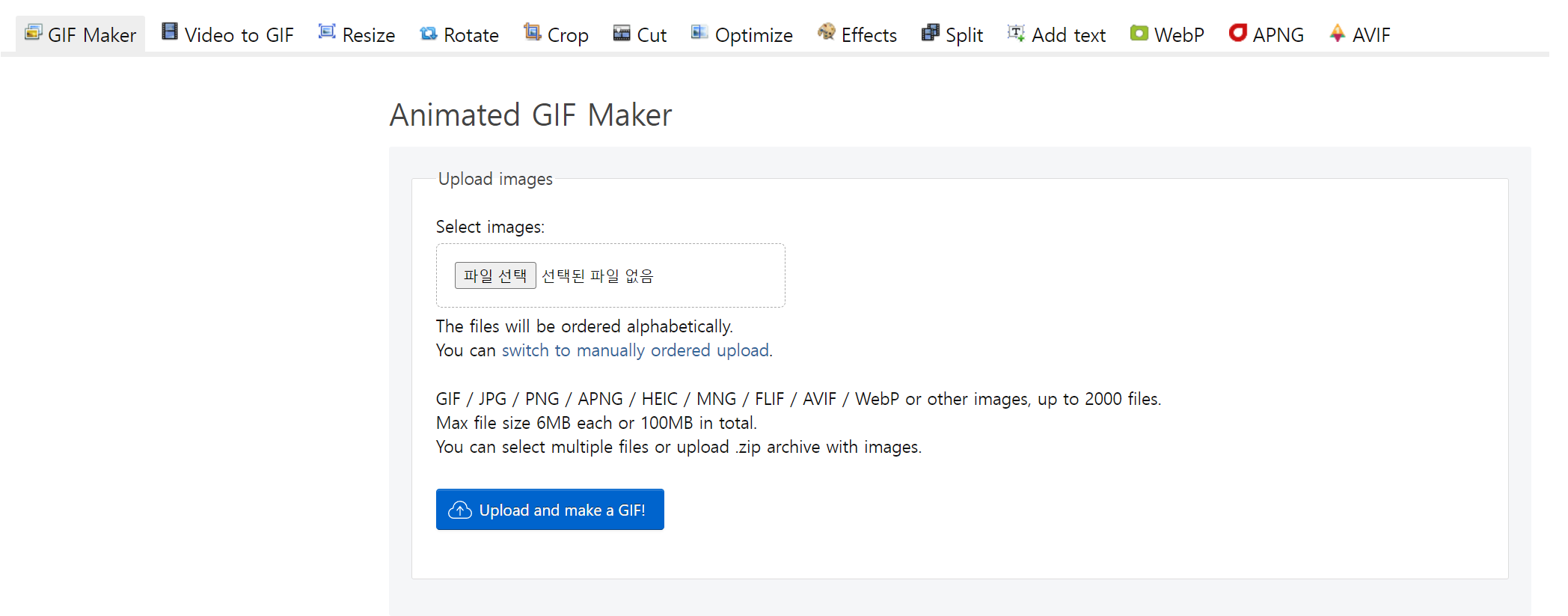Viewport: 1568px width, 616px height.
Task: Open the Add text tab label
Action: (1069, 35)
